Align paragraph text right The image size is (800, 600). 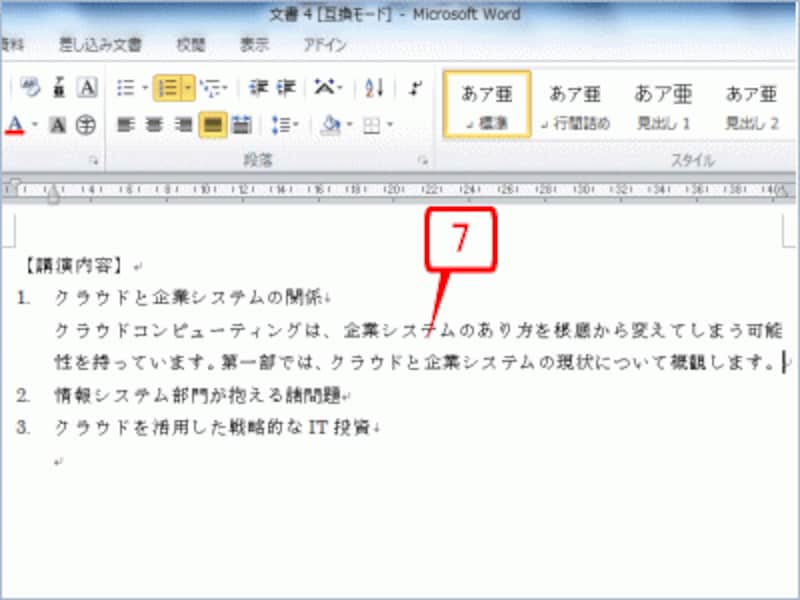click(x=183, y=125)
